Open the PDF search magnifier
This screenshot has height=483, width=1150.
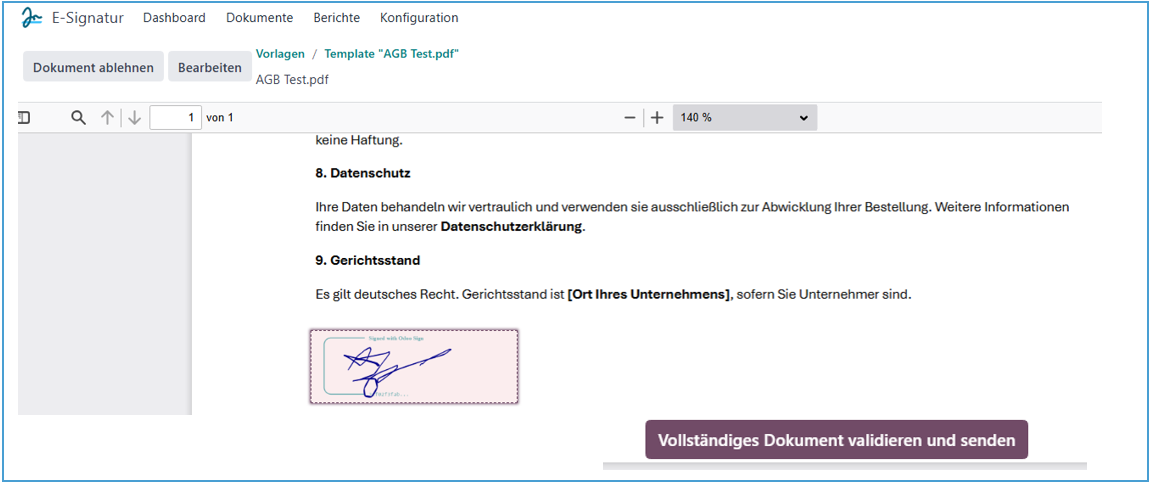point(78,118)
